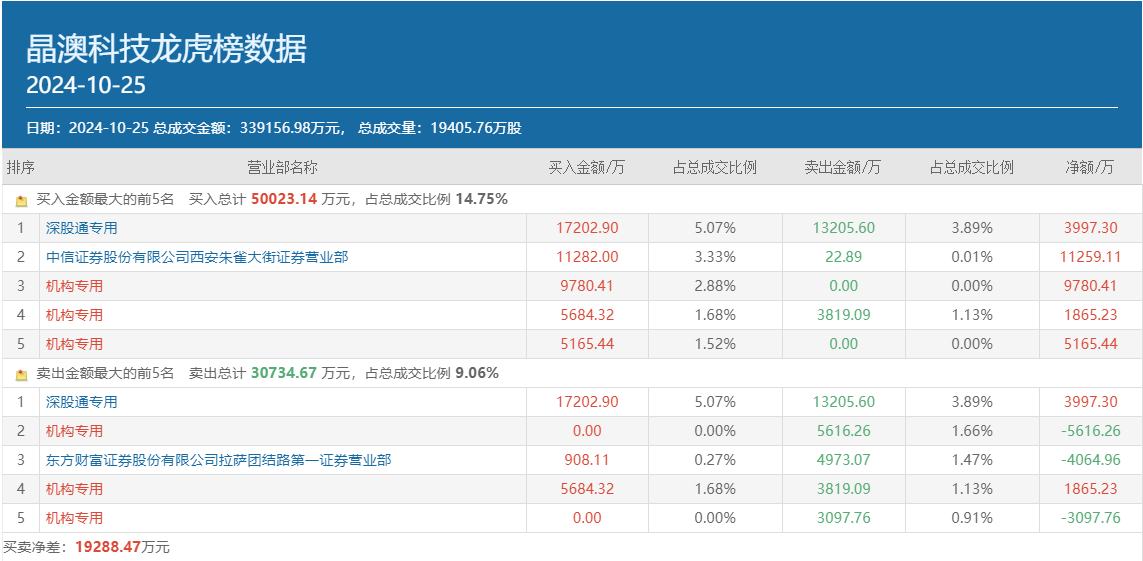Open 中信证券西安朱雀大街证券营业部 link

[x=197, y=257]
